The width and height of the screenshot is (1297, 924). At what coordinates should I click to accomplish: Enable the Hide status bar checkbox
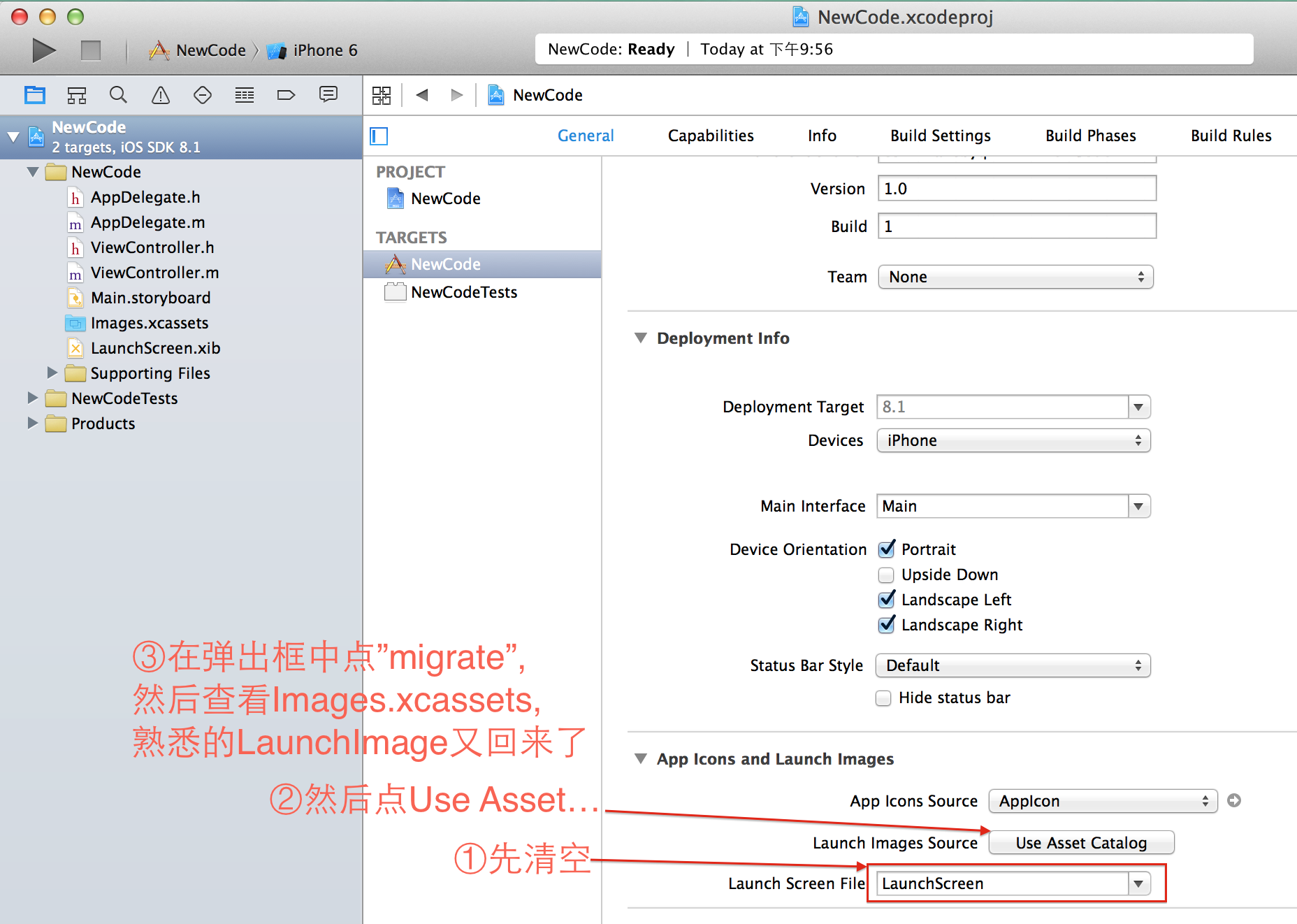[883, 698]
